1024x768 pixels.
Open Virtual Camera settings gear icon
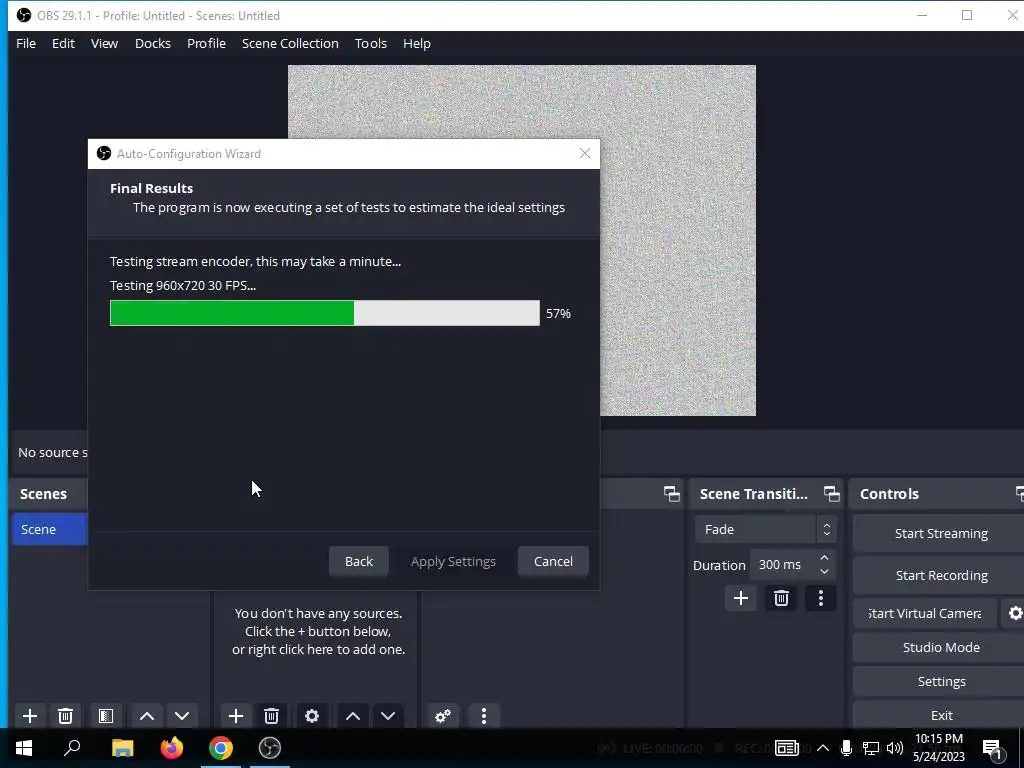click(1014, 613)
